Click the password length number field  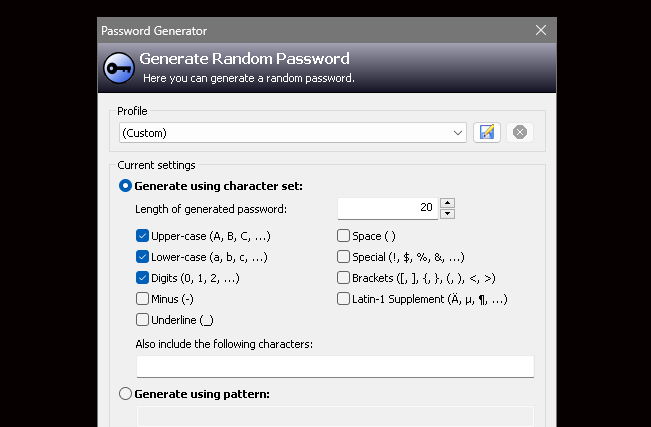pos(387,208)
